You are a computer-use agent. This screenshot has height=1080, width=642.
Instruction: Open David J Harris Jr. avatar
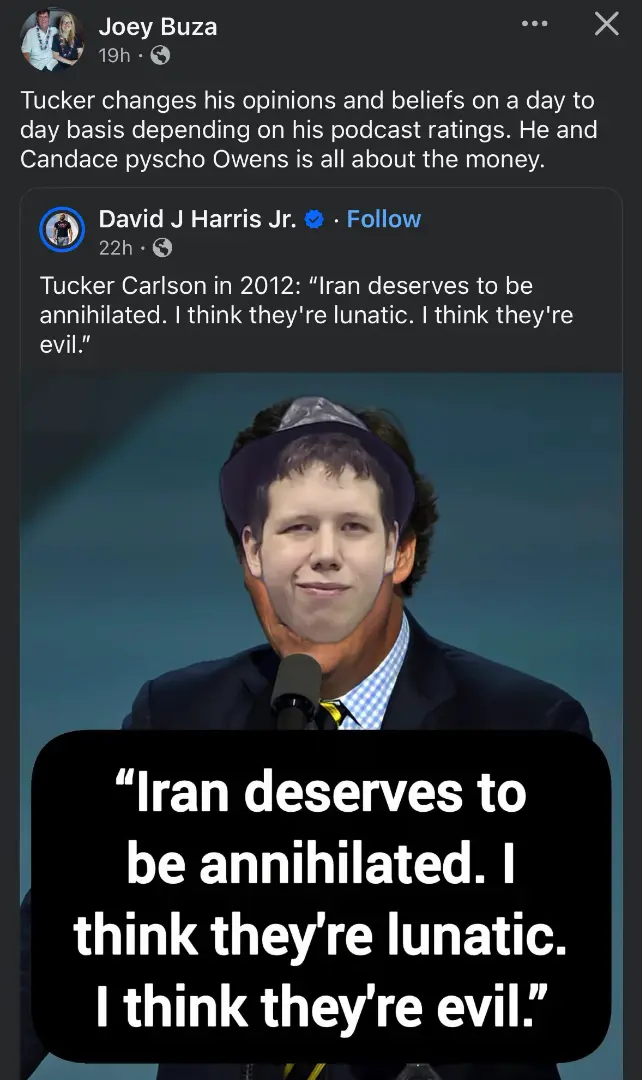[62, 231]
